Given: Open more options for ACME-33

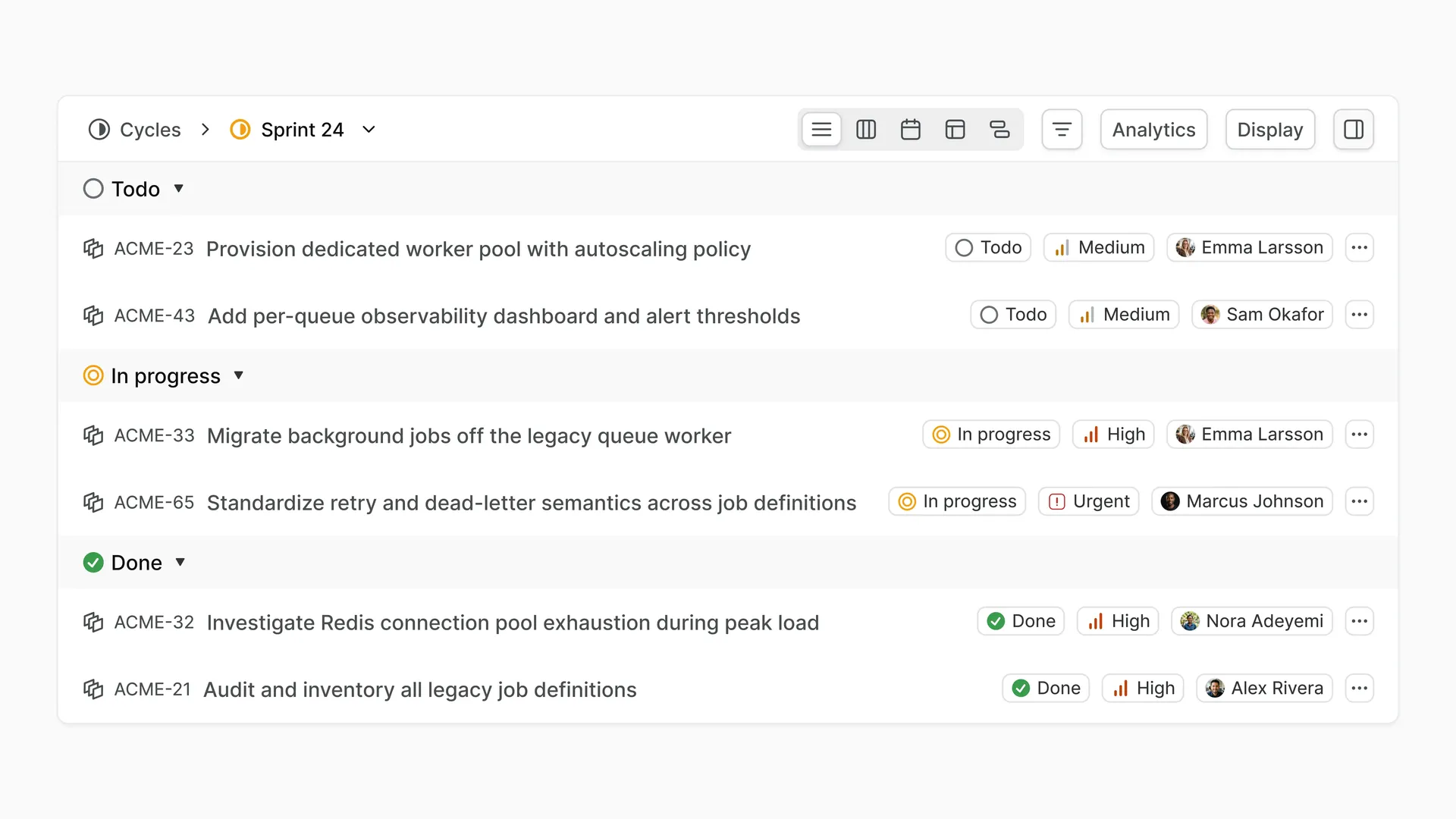Looking at the screenshot, I should [x=1359, y=434].
